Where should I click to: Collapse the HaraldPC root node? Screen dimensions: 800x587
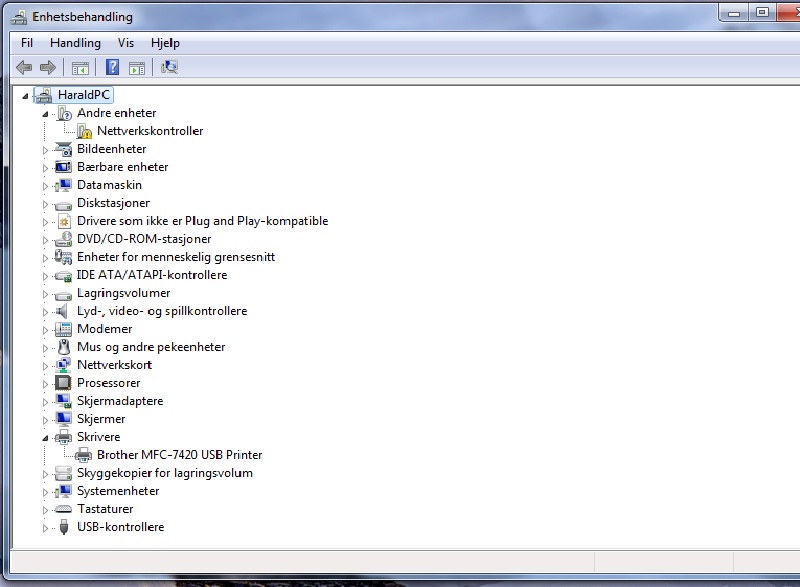click(x=25, y=95)
